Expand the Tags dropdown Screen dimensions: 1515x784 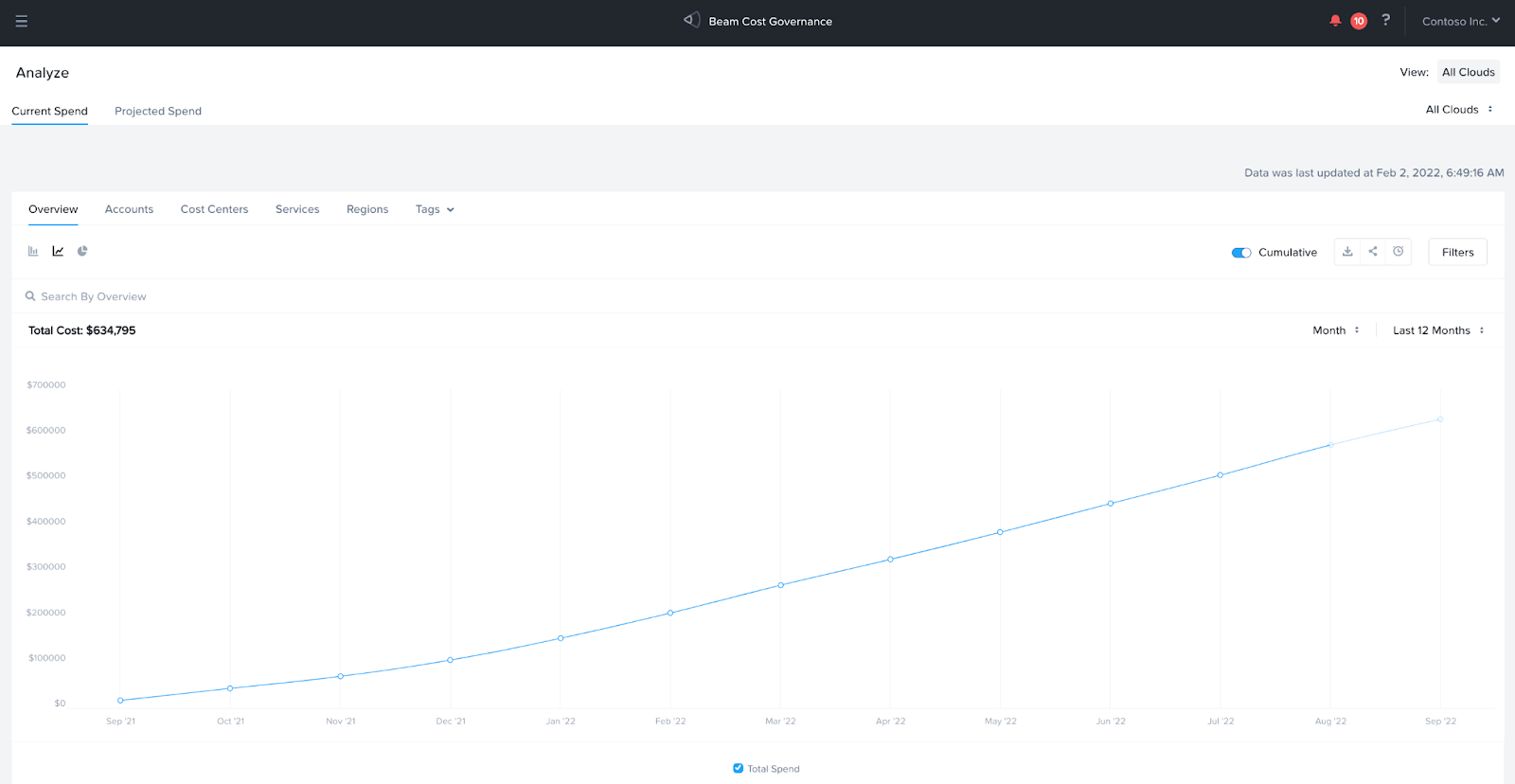tap(435, 209)
